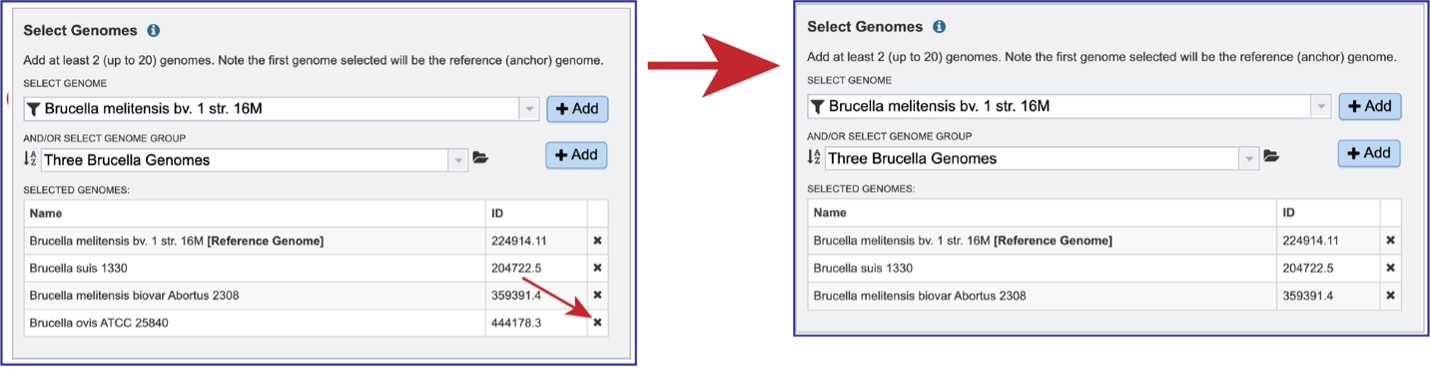Screen dimensions: 1430x369
Task: Click the Add button beside left genome group
Action: click(x=576, y=155)
